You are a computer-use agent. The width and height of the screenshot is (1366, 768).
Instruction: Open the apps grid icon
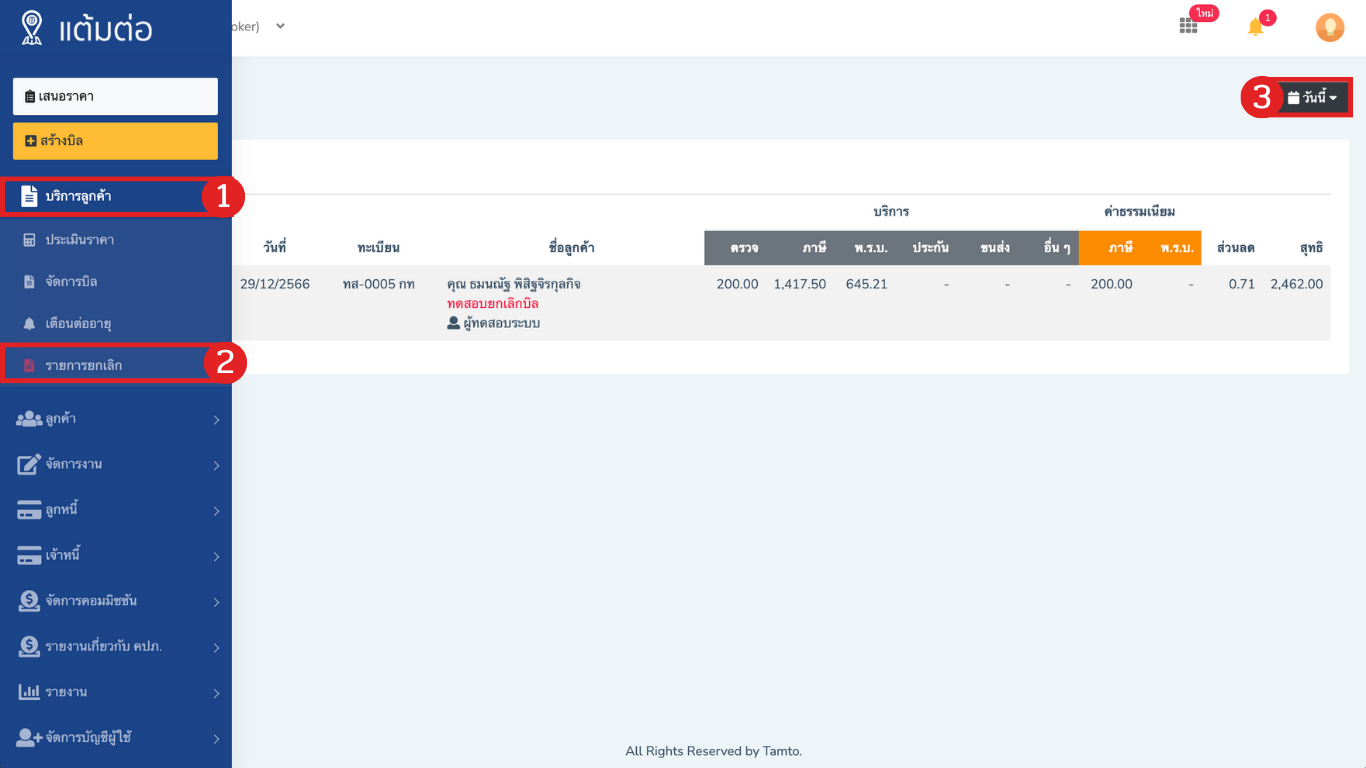(1188, 27)
